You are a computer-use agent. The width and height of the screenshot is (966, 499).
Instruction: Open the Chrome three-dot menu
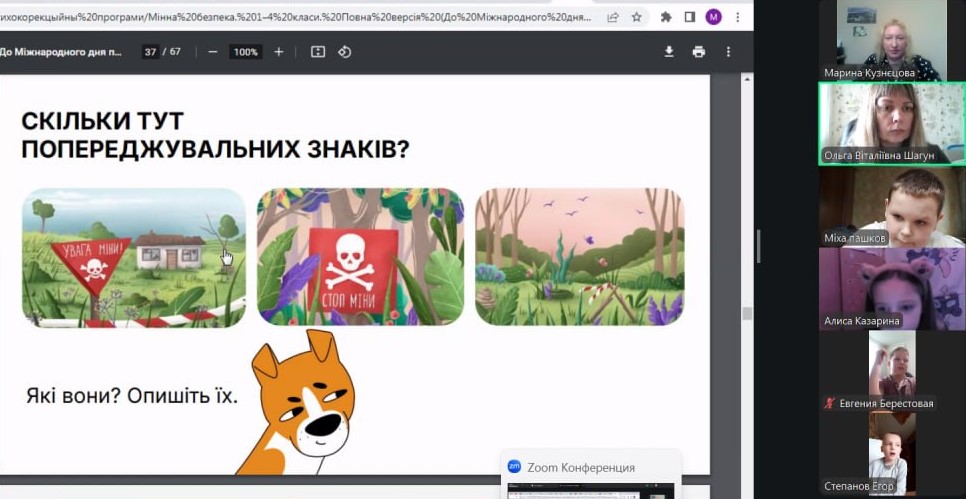pyautogui.click(x=738, y=17)
